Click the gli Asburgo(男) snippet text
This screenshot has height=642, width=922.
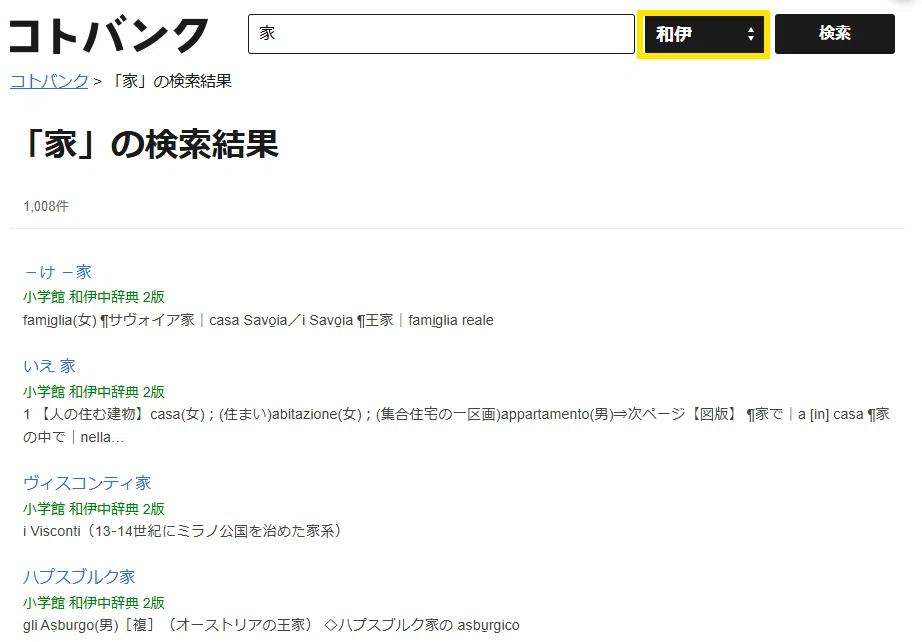pyautogui.click(x=271, y=625)
